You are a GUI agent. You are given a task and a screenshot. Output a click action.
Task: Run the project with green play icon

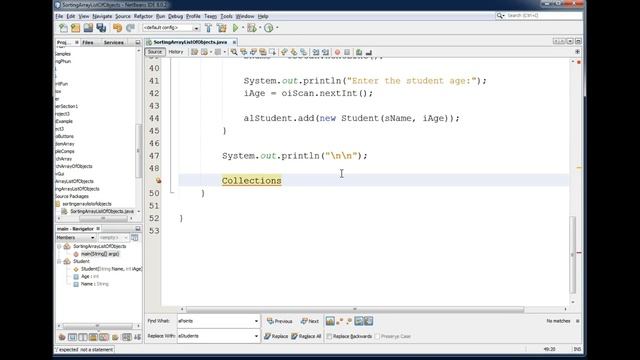[236, 28]
